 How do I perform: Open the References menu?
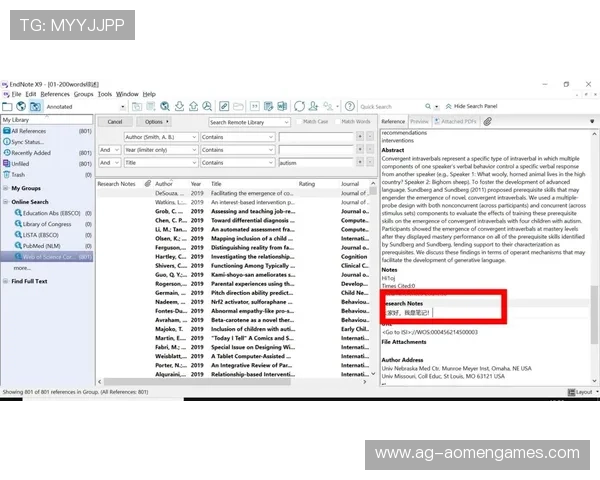(54, 94)
